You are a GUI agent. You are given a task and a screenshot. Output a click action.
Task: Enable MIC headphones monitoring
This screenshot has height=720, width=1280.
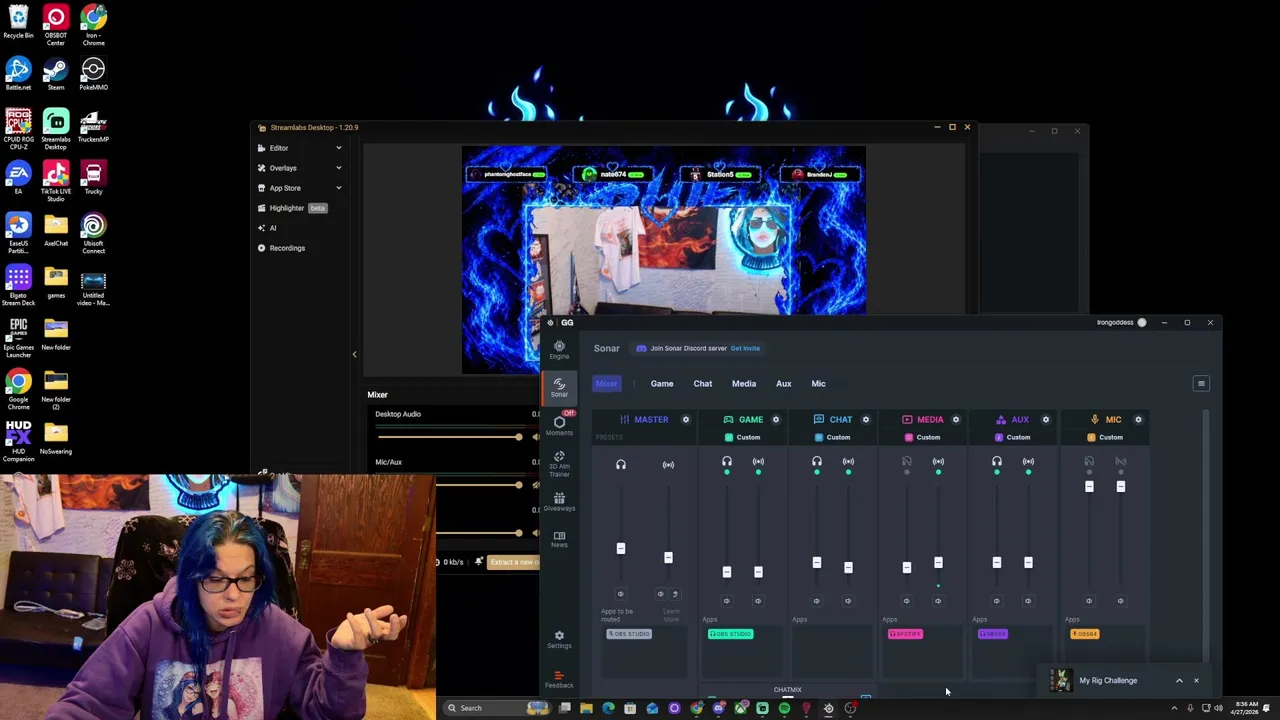1089,463
